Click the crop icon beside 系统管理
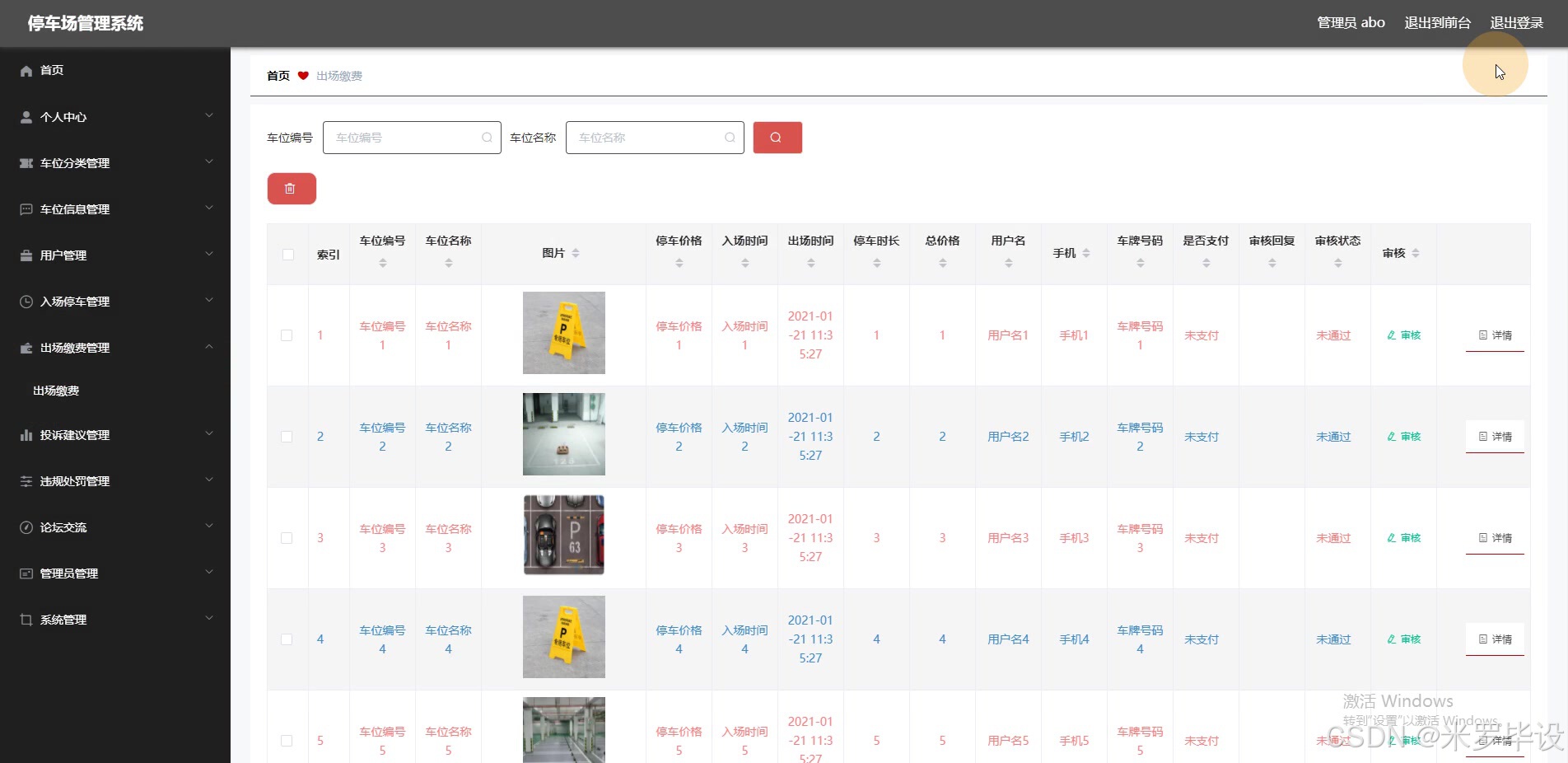The height and width of the screenshot is (763, 1568). (x=26, y=620)
